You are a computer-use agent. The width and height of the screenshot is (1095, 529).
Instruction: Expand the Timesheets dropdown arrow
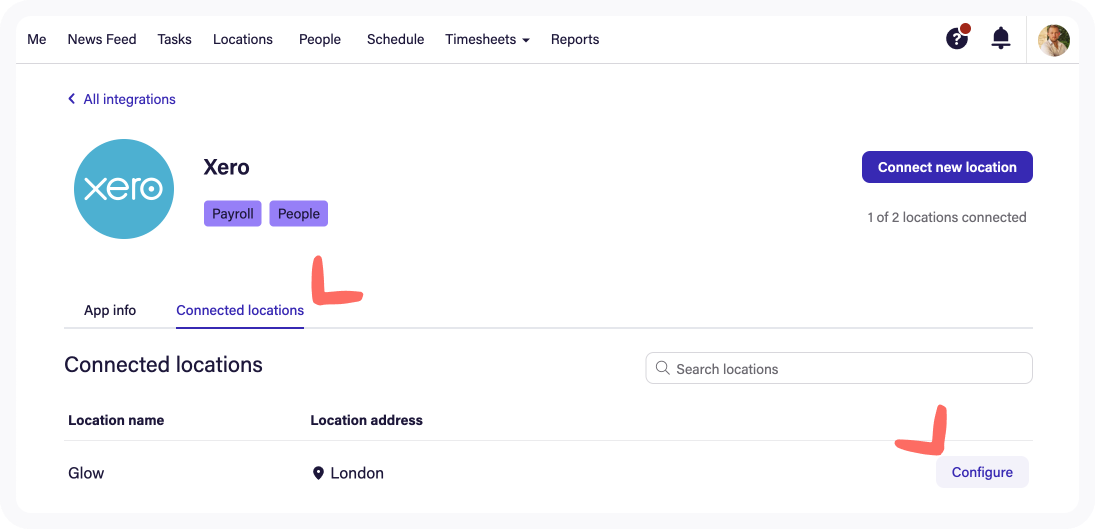525,40
